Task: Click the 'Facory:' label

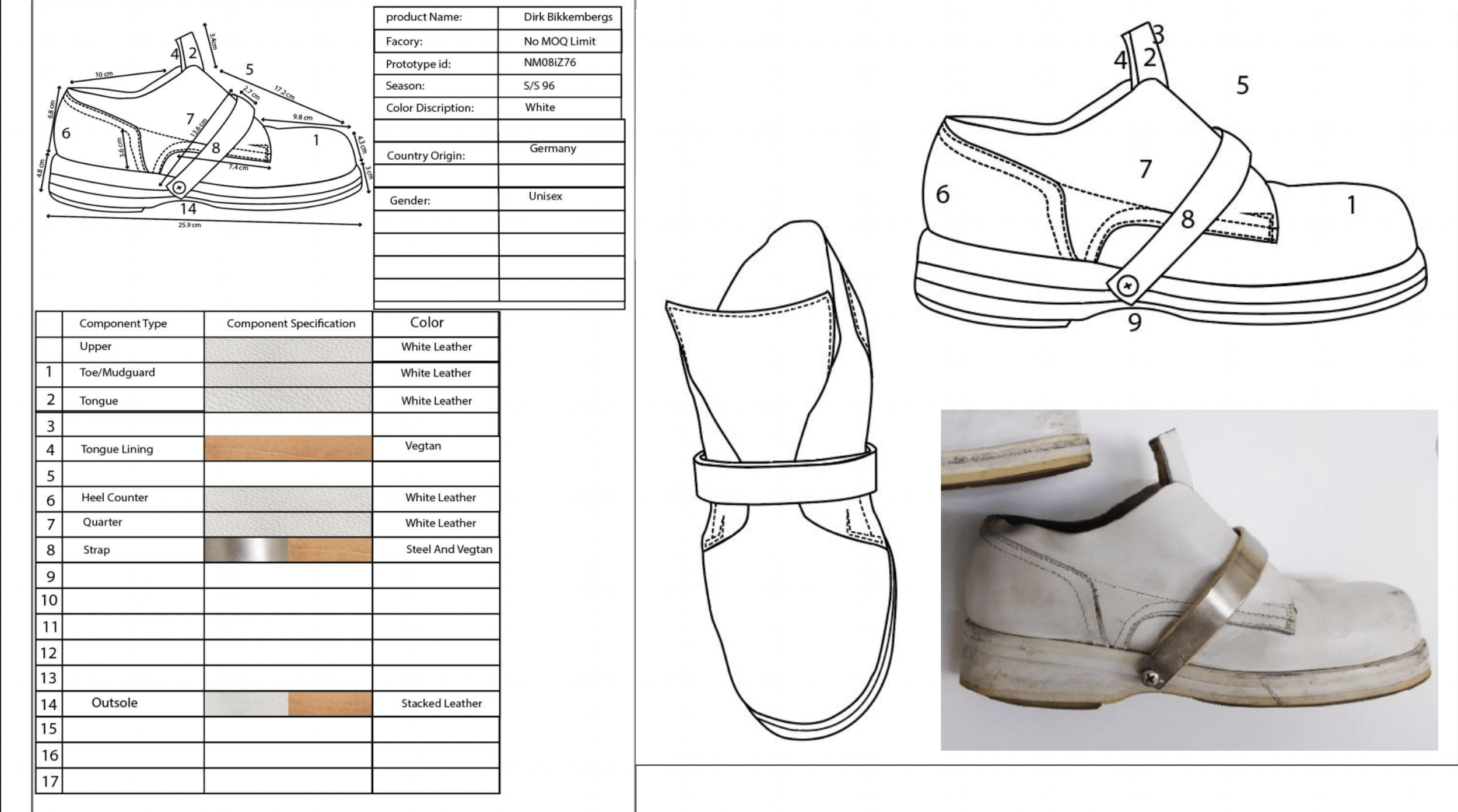Action: [x=404, y=41]
